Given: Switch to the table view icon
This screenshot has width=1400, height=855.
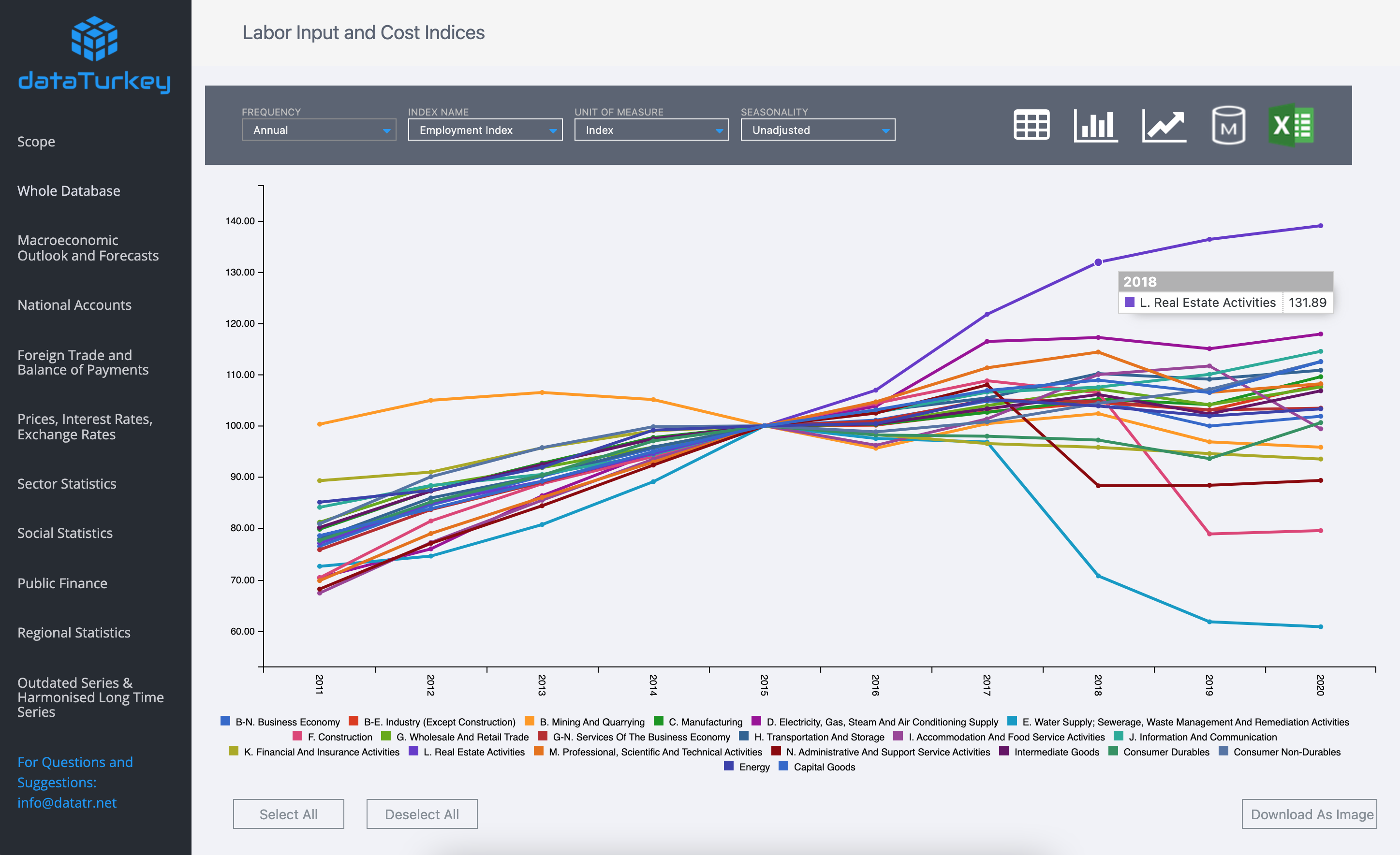Looking at the screenshot, I should pos(1031,125).
